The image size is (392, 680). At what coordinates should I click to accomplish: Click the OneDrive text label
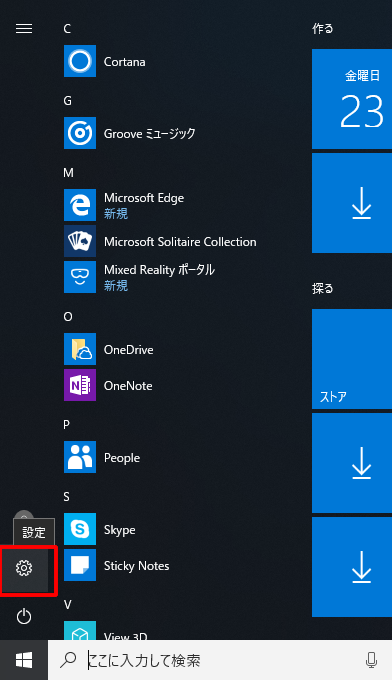pos(129,350)
